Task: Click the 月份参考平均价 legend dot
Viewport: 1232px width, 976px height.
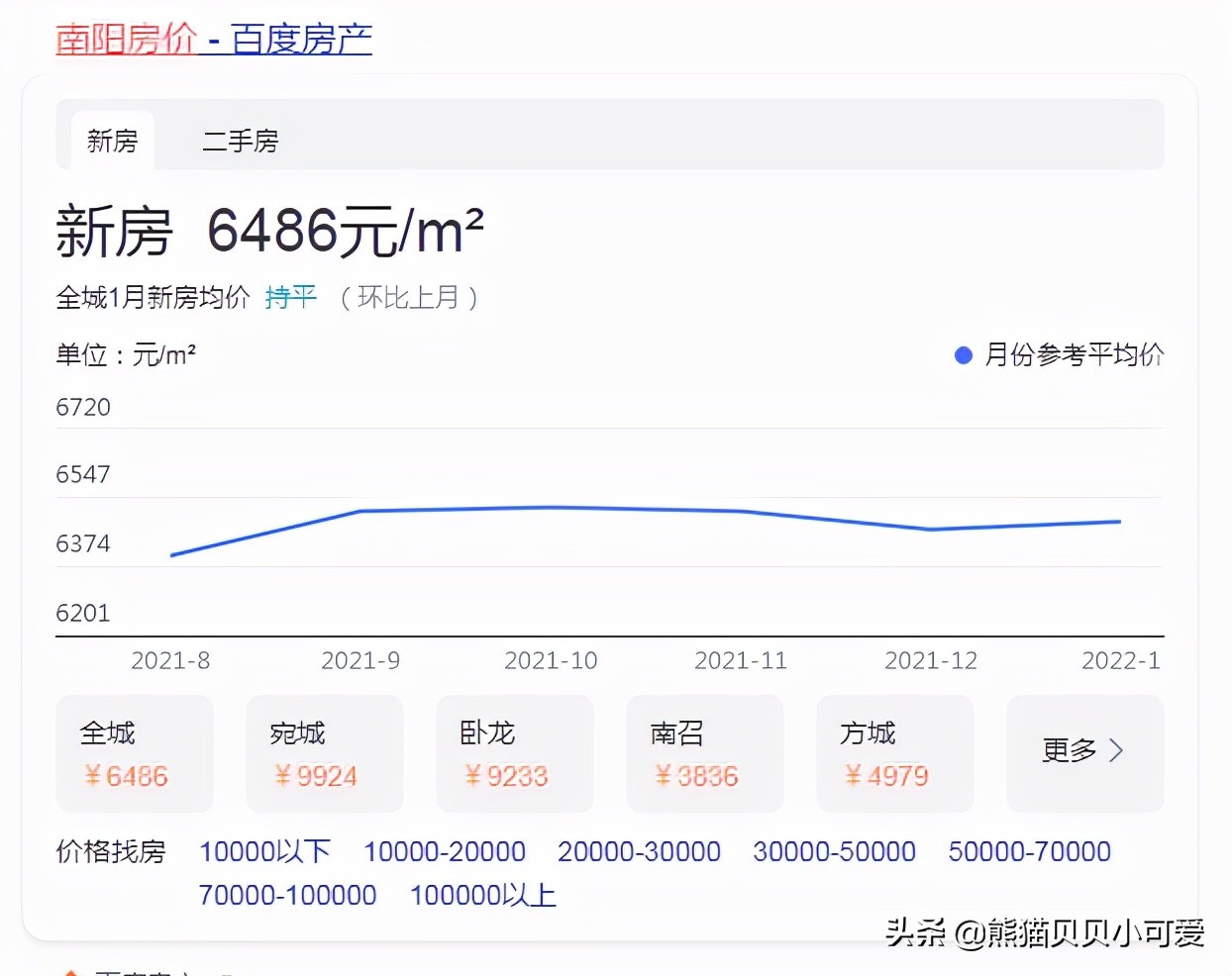Action: pyautogui.click(x=963, y=354)
